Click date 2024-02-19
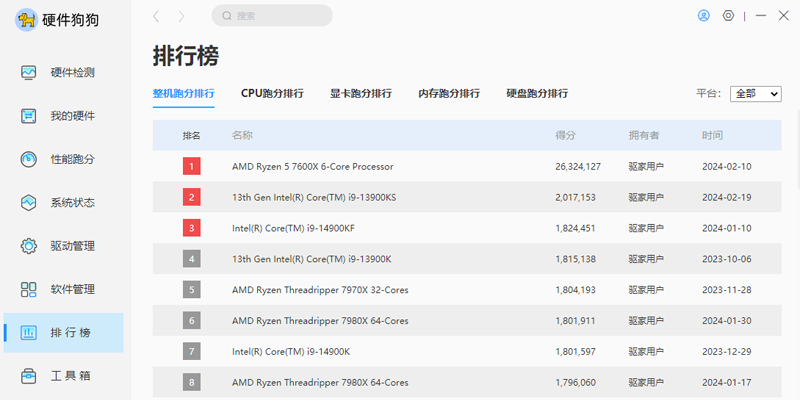Viewport: 800px width, 400px height. point(727,197)
